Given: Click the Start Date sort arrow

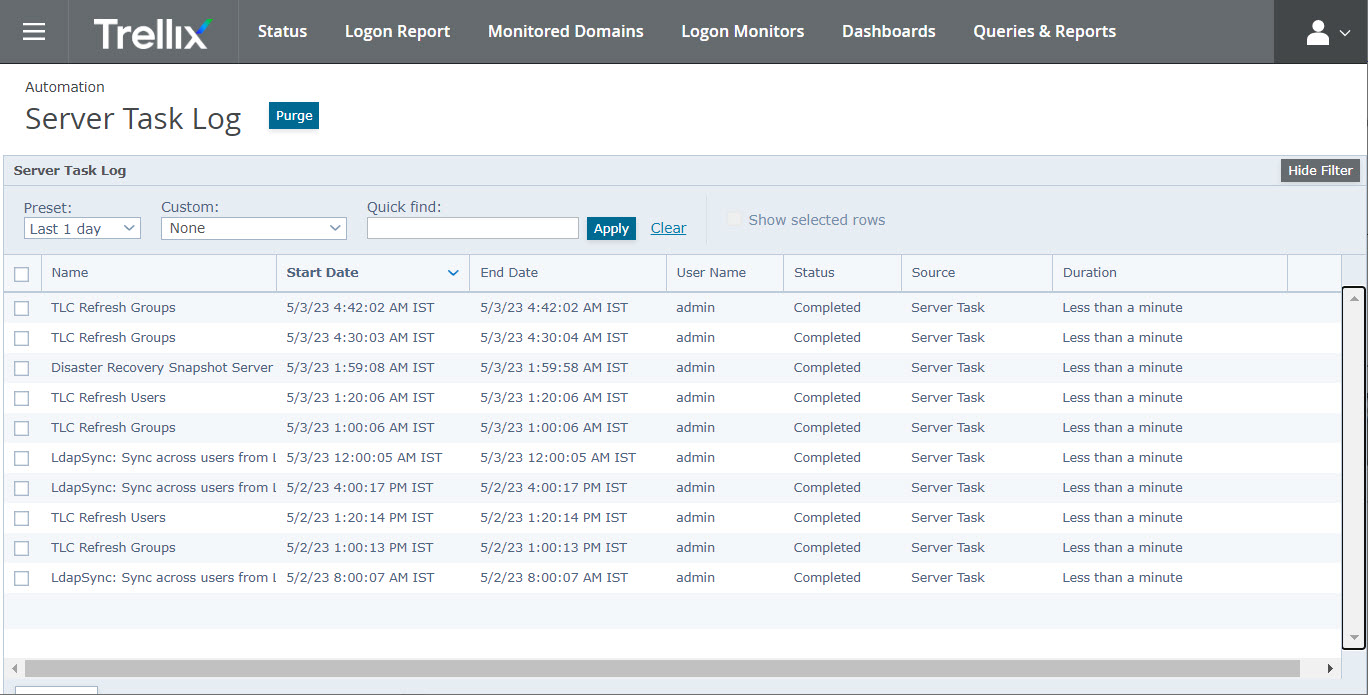Looking at the screenshot, I should (453, 273).
